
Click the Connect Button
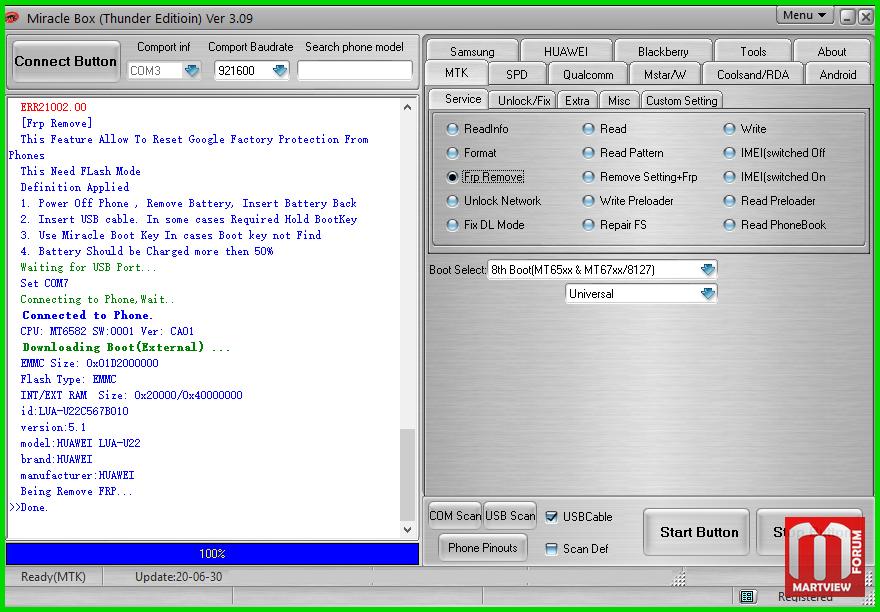(66, 62)
